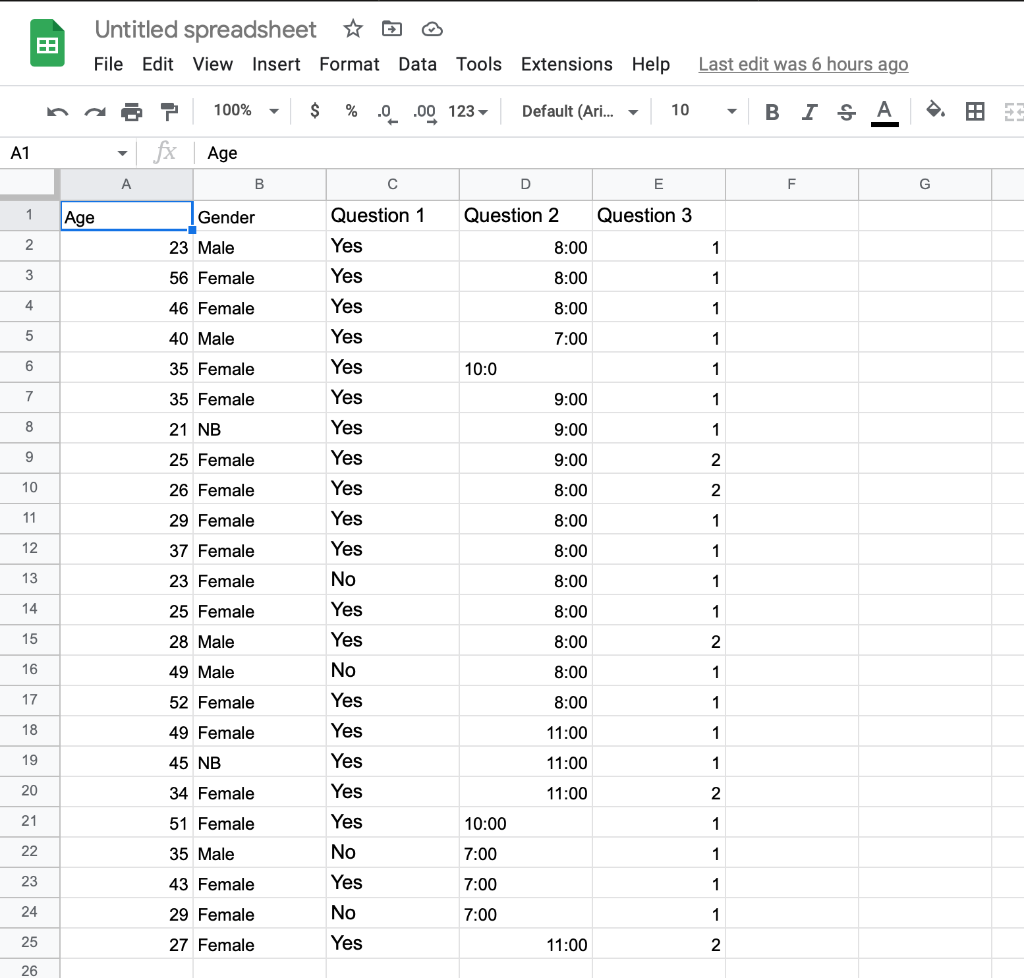Click the formula bar containing Age
Image resolution: width=1024 pixels, height=978 pixels.
(607, 153)
